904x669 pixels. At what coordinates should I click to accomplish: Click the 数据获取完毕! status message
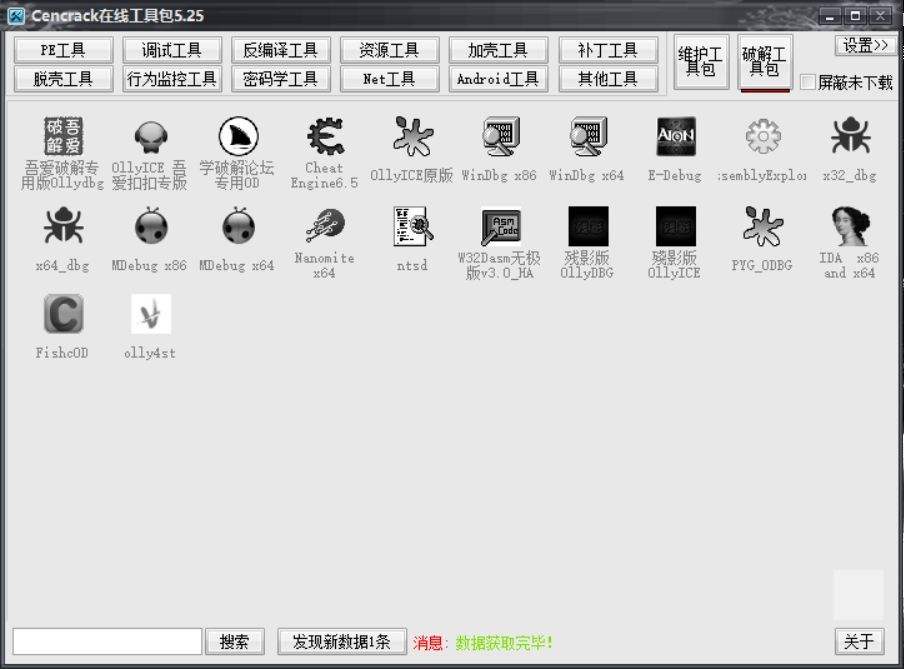(x=504, y=642)
